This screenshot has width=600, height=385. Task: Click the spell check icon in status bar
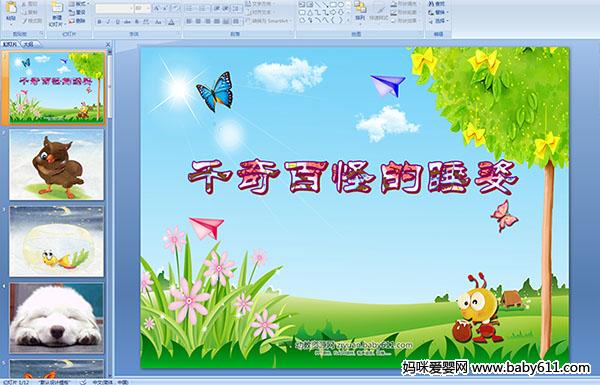83,382
